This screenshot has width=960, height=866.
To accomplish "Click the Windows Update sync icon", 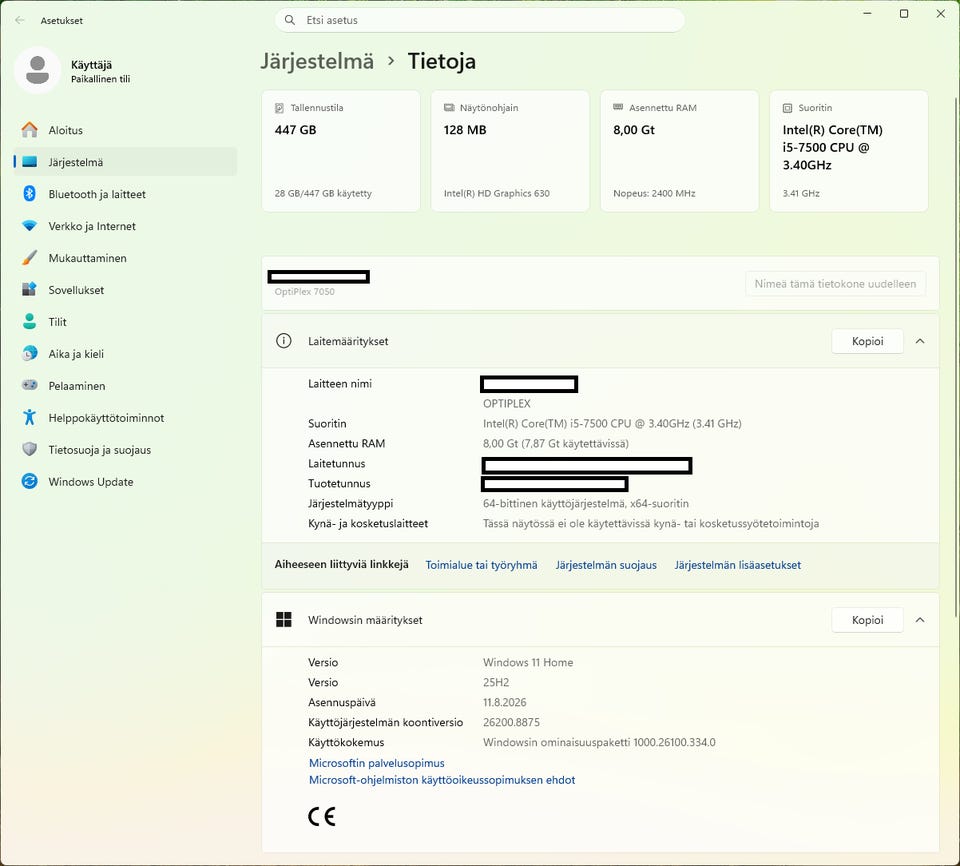I will click(29, 481).
